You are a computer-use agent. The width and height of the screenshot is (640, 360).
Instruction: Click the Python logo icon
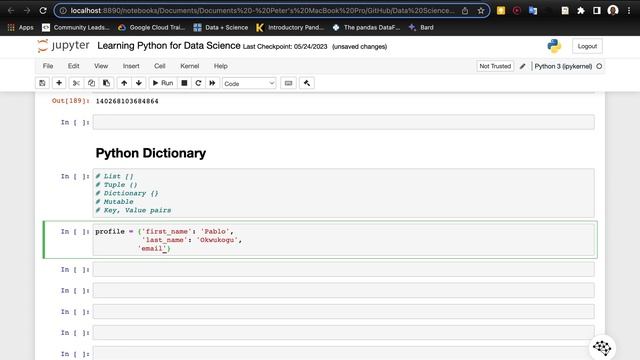pyautogui.click(x=554, y=46)
